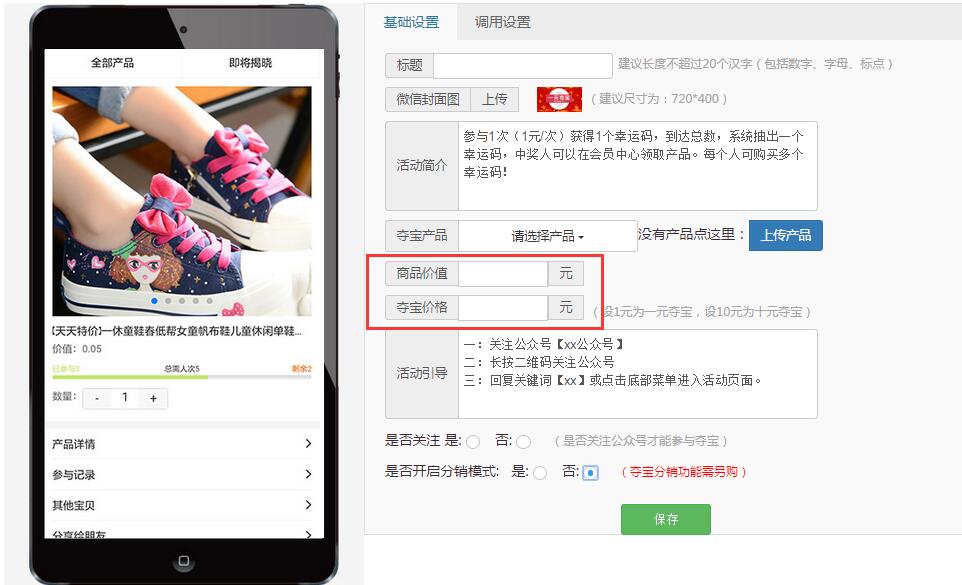962x585 pixels.
Task: Click the green 保存 button
Action: (x=665, y=519)
